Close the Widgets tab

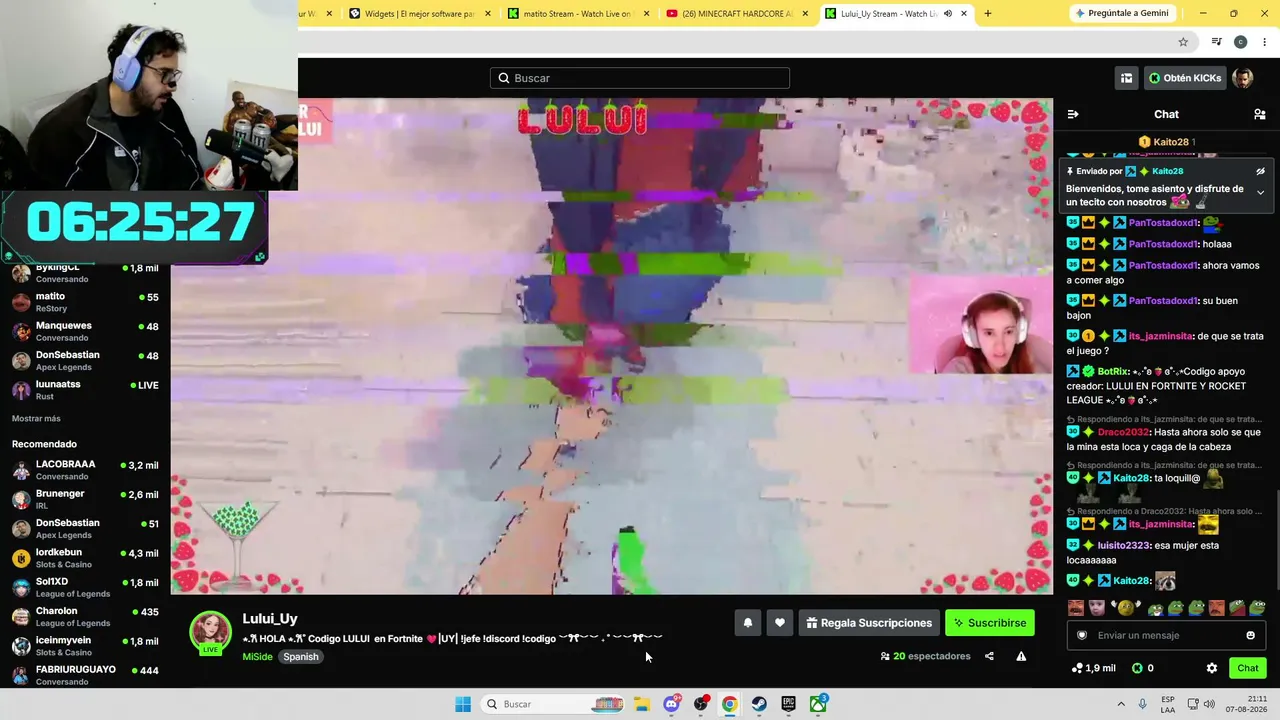click(x=488, y=14)
